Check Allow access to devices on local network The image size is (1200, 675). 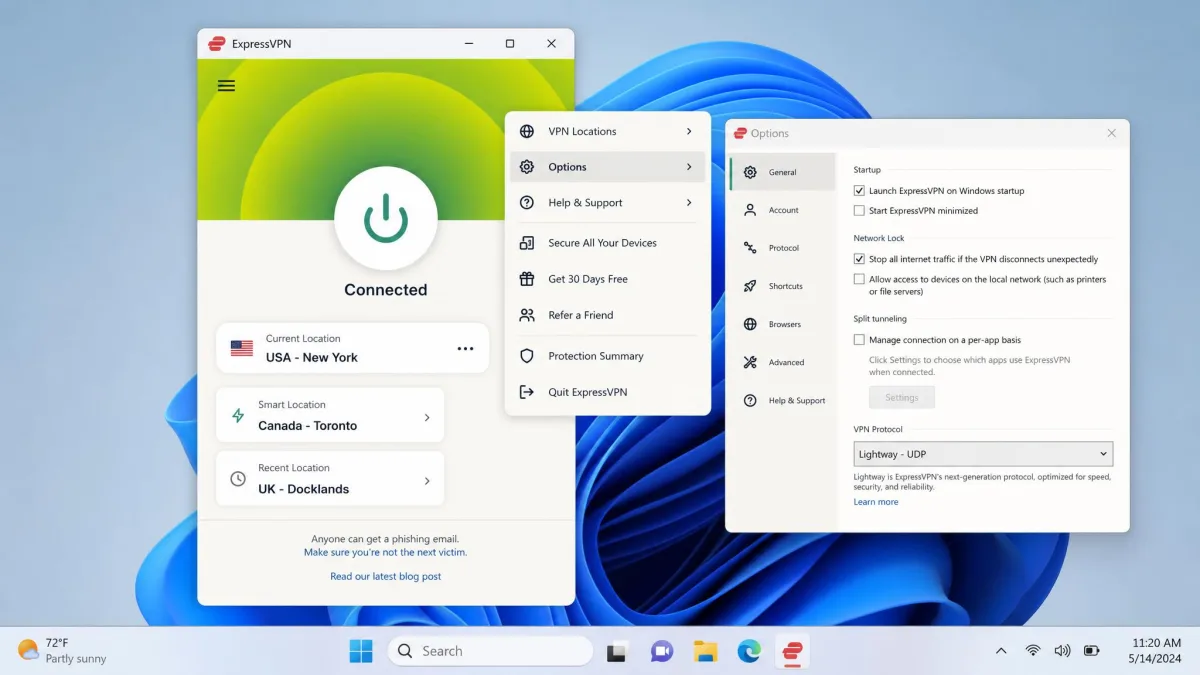coord(859,280)
